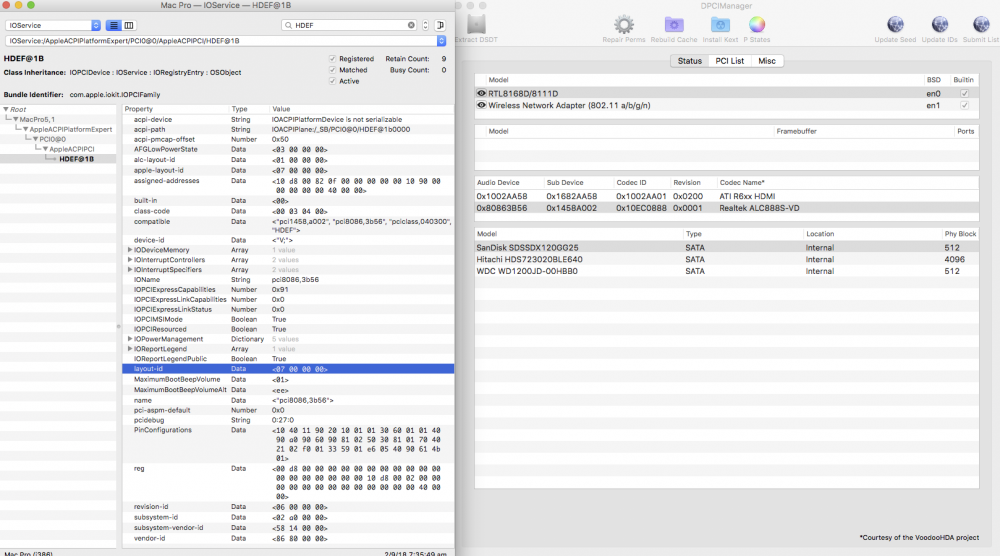Click the Value column header
1000x556 pixels.
point(362,109)
